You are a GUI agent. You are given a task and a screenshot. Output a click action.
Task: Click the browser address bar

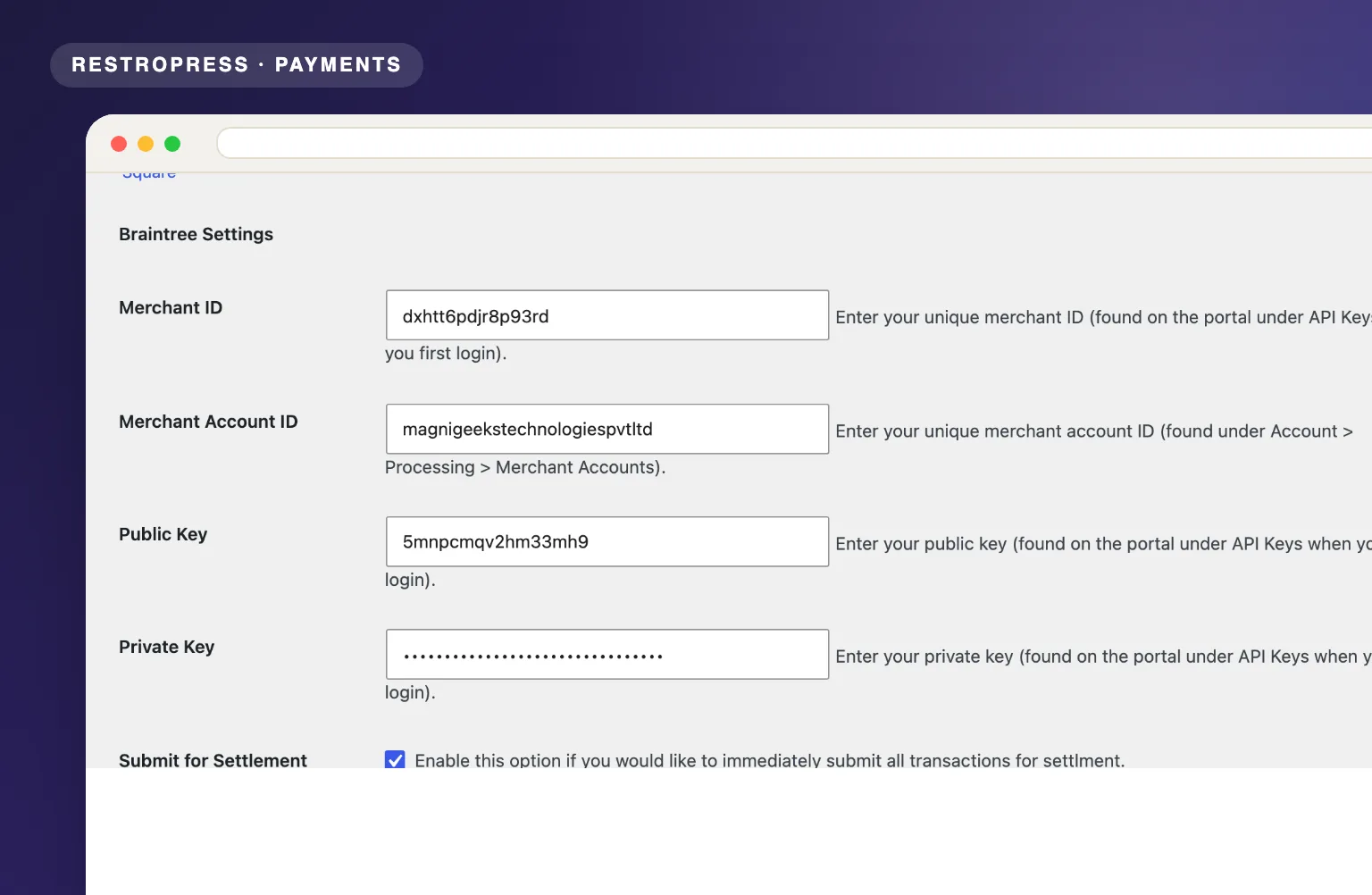(x=794, y=143)
